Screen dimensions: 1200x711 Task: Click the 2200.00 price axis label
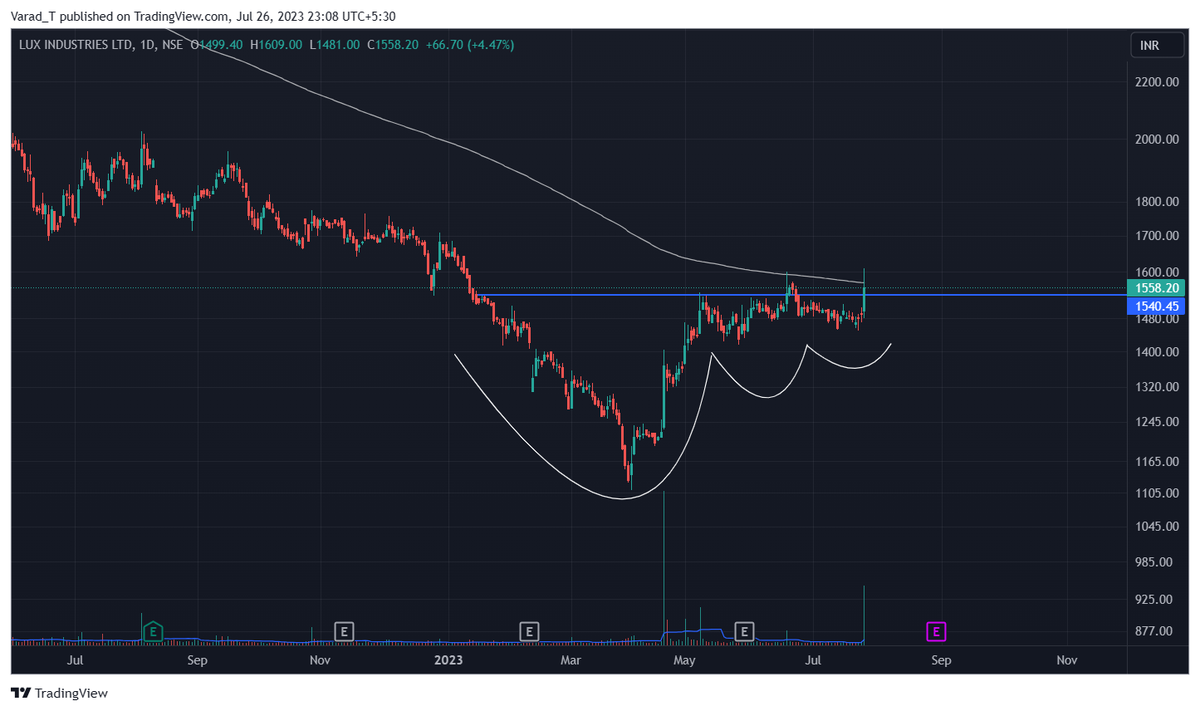tap(1159, 82)
